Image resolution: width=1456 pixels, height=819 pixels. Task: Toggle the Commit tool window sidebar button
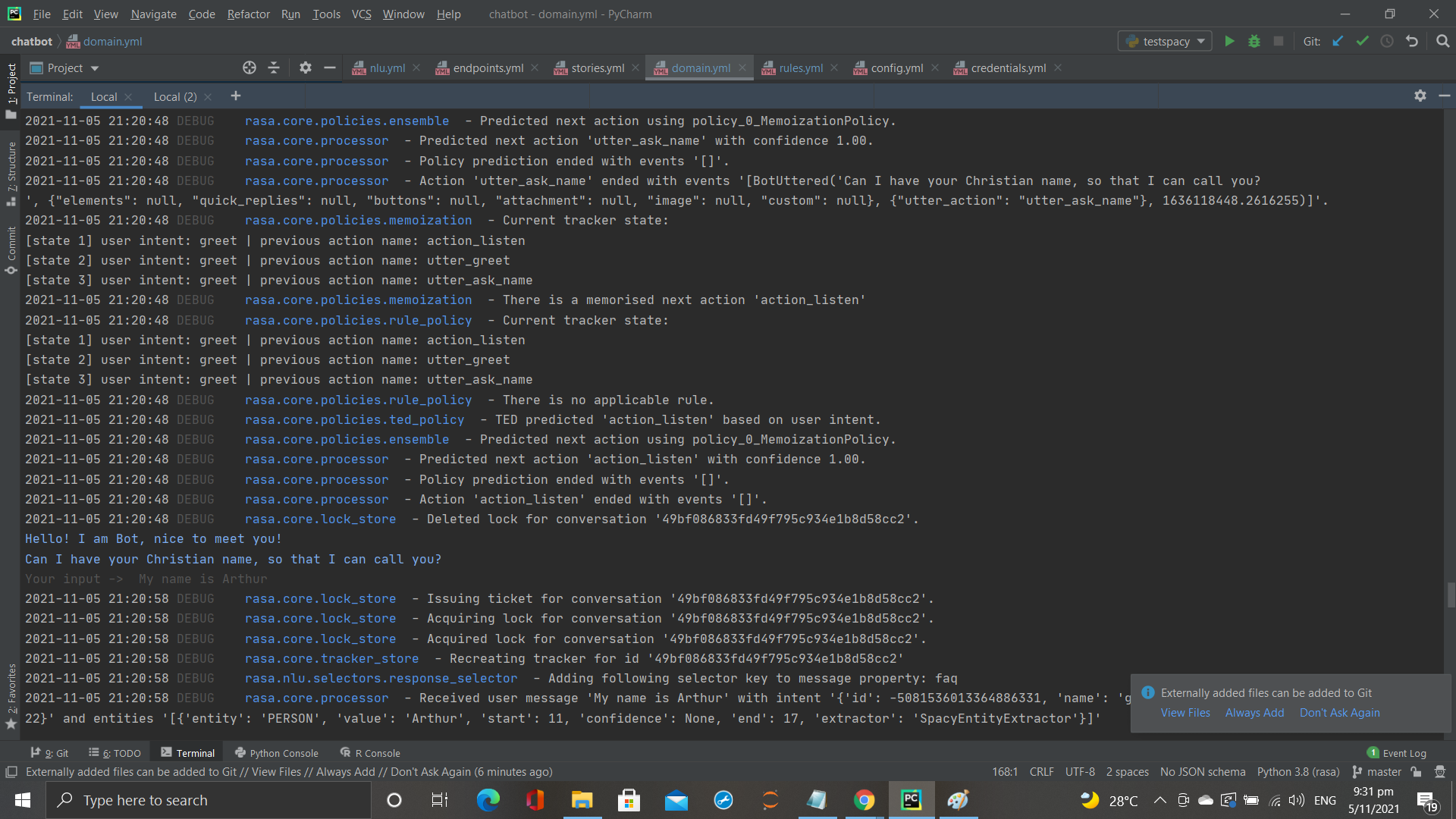(x=11, y=250)
